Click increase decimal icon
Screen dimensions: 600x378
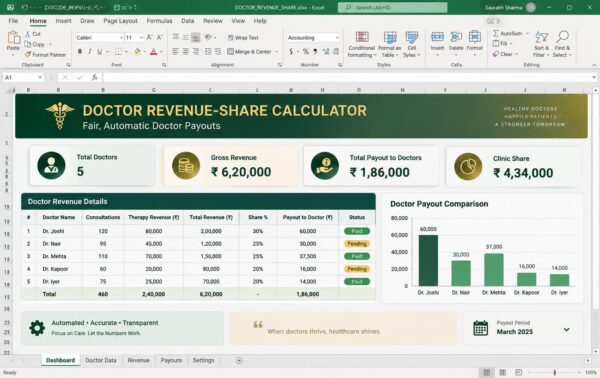coord(326,51)
